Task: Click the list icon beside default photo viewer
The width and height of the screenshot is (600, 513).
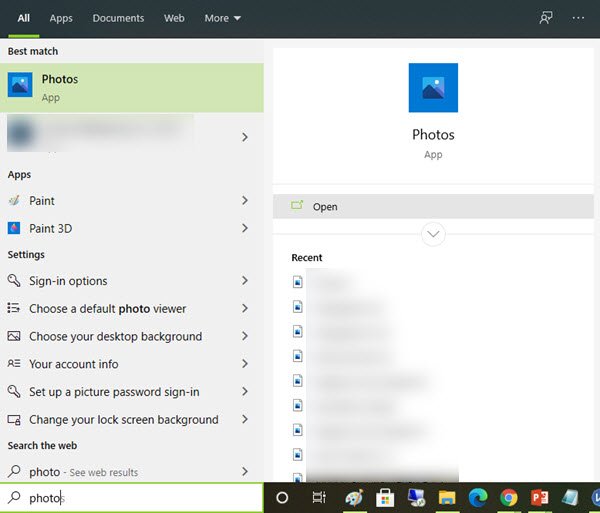Action: click(x=14, y=308)
